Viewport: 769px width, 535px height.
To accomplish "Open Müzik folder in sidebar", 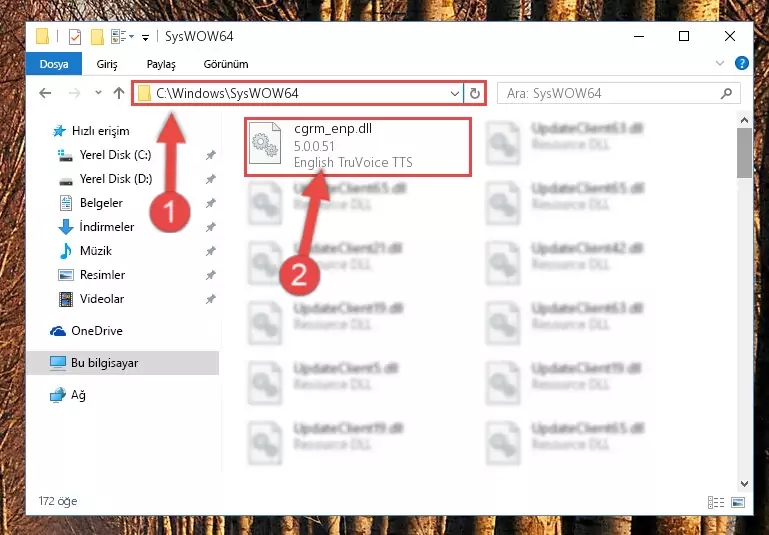I will [96, 251].
